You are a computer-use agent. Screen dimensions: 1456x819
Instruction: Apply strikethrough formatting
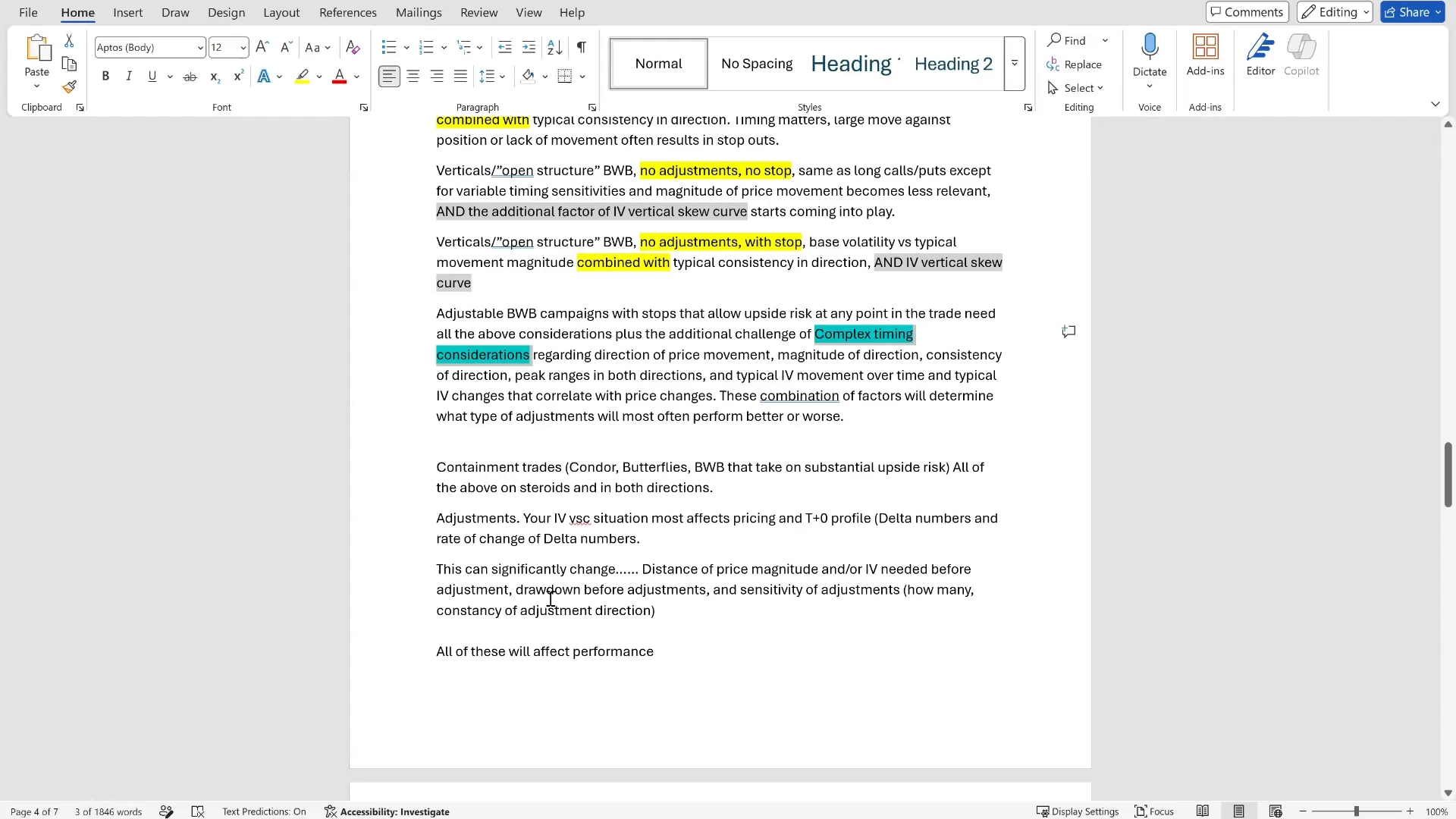click(x=190, y=77)
